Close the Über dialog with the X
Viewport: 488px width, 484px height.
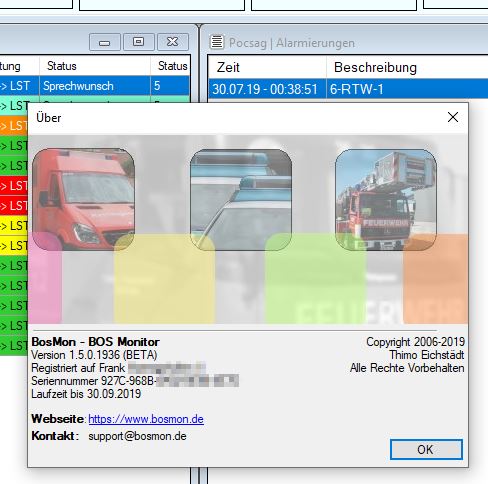pos(453,117)
